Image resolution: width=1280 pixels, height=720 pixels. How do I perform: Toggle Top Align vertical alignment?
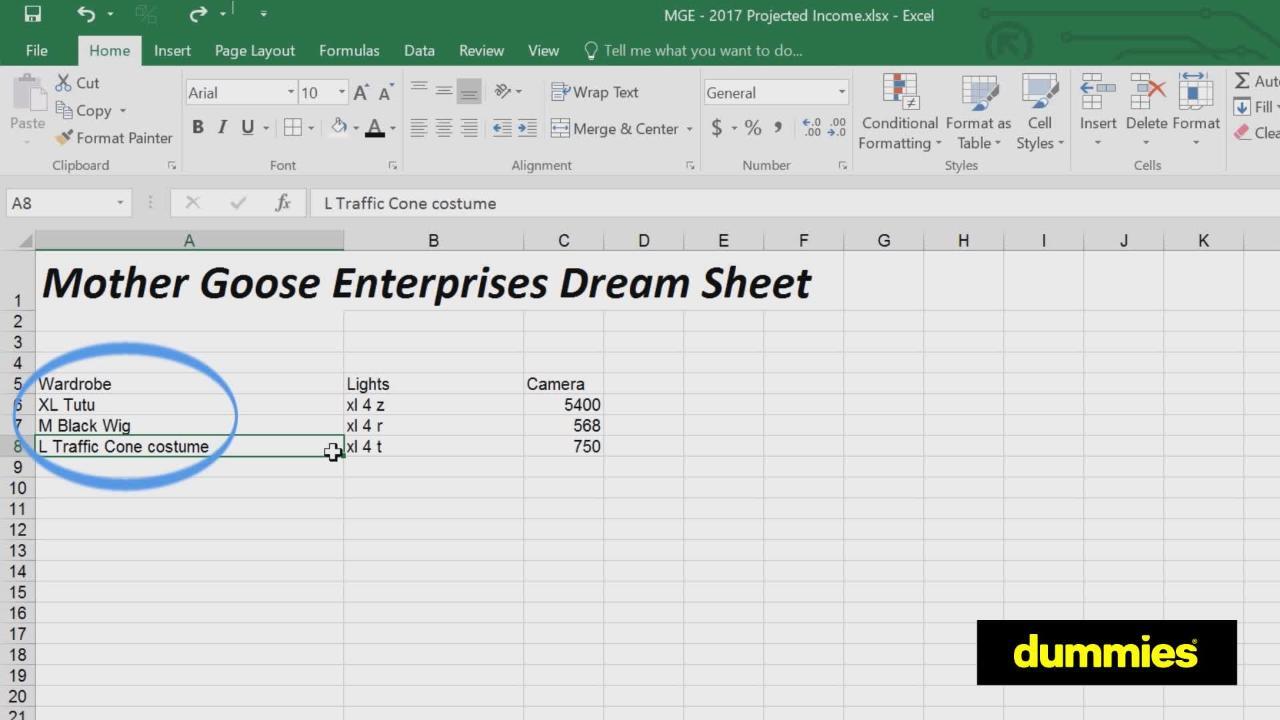pos(419,91)
